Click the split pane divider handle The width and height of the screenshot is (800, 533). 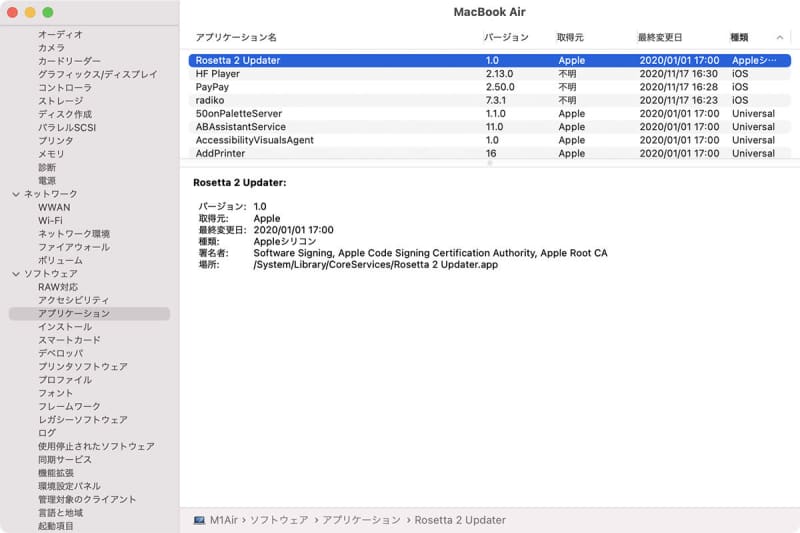(490, 163)
